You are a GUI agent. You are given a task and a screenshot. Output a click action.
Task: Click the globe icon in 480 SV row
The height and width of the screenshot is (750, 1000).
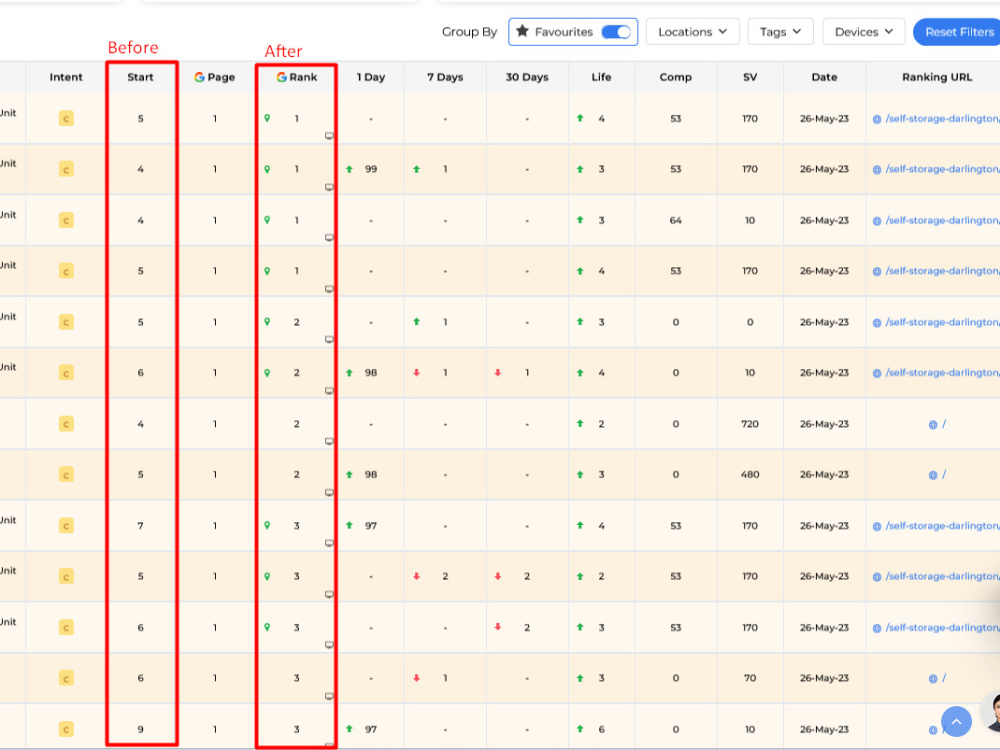932,475
